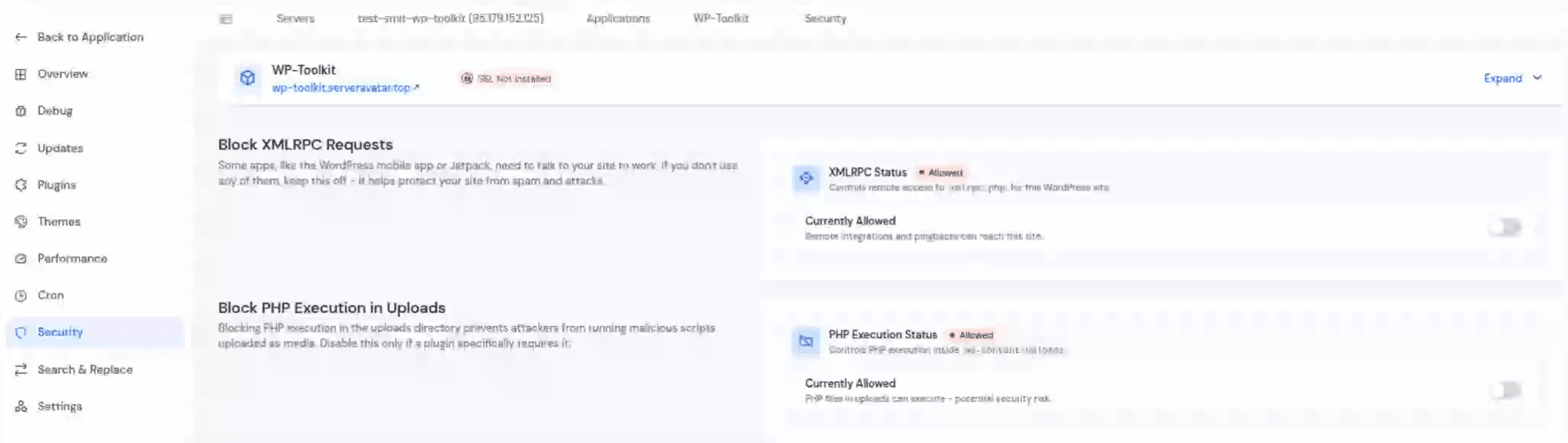Click the Cron clock icon in sidebar
The image size is (1568, 443).
[21, 295]
